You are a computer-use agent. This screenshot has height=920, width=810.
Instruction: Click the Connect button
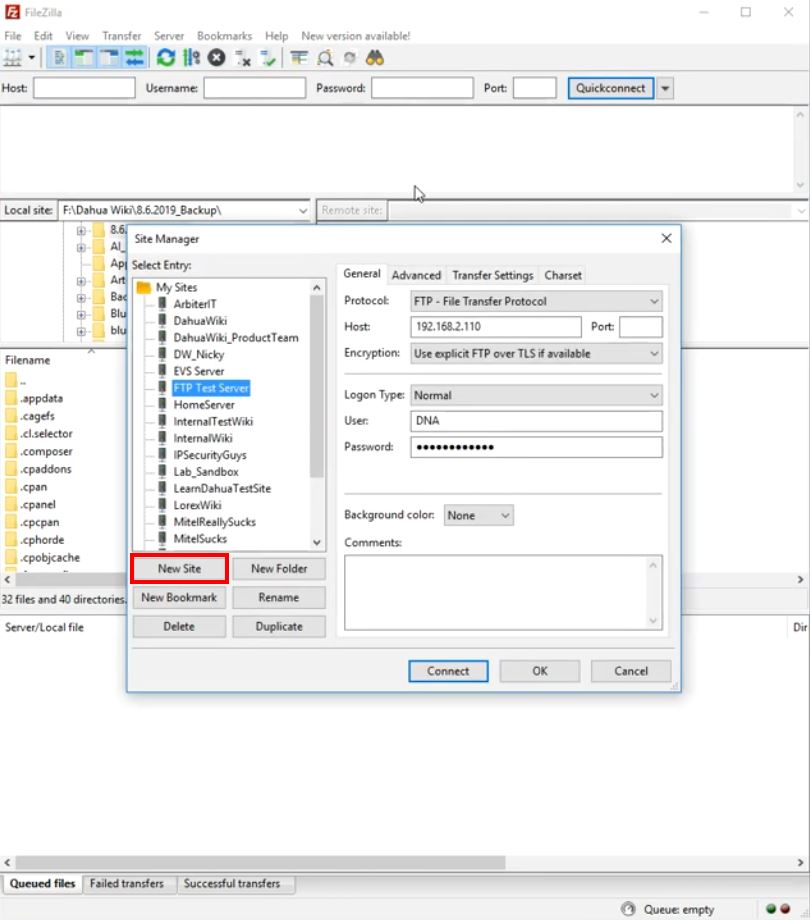[x=448, y=671]
